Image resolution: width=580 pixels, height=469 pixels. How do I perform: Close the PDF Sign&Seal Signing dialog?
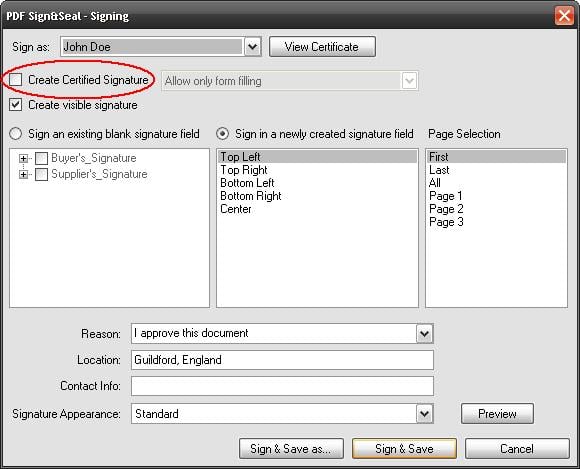(x=564, y=16)
